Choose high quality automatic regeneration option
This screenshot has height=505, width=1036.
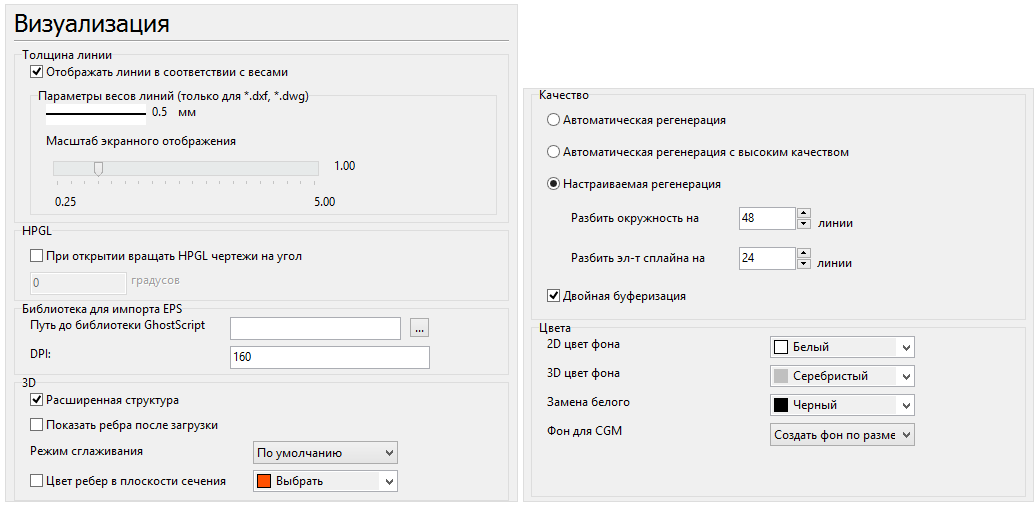click(553, 152)
